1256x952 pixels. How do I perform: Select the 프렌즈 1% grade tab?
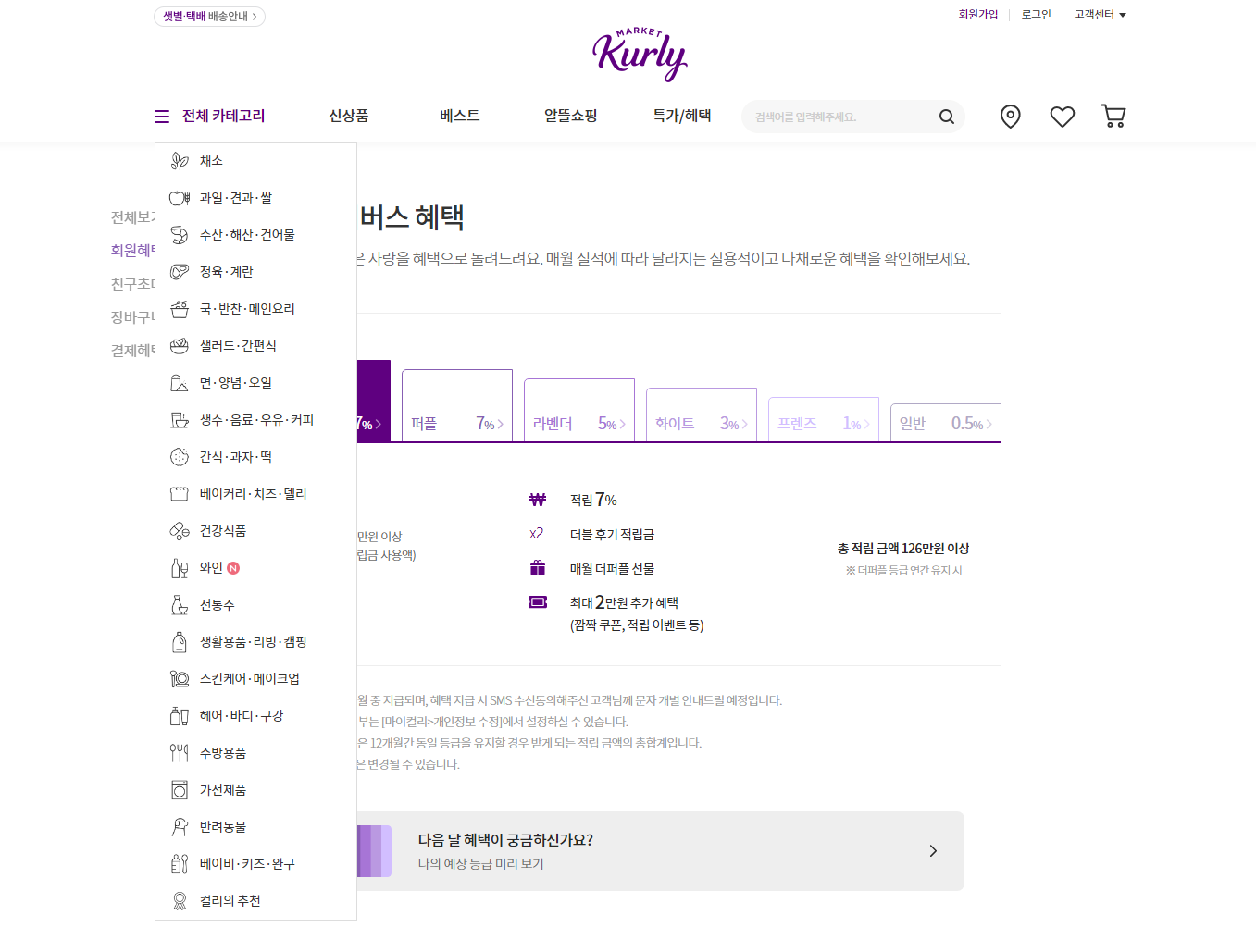tap(824, 419)
